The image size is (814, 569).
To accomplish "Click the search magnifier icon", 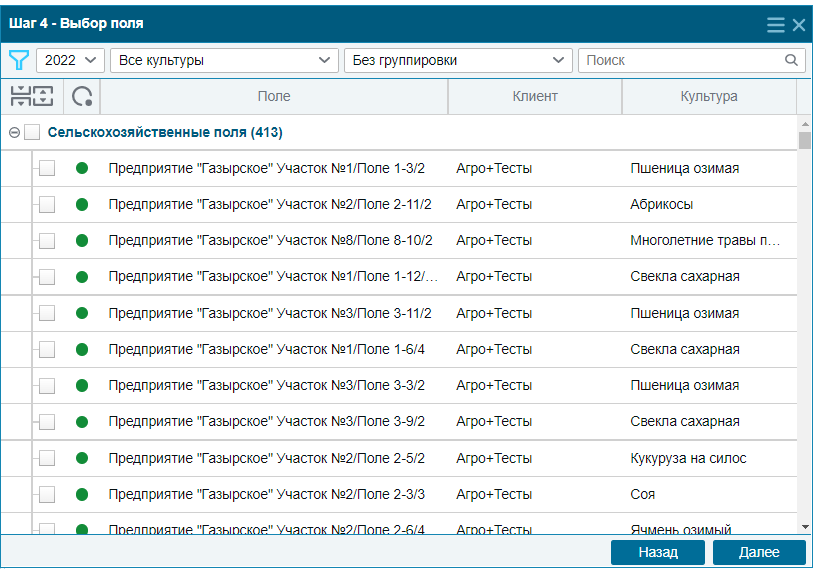I will [x=791, y=60].
